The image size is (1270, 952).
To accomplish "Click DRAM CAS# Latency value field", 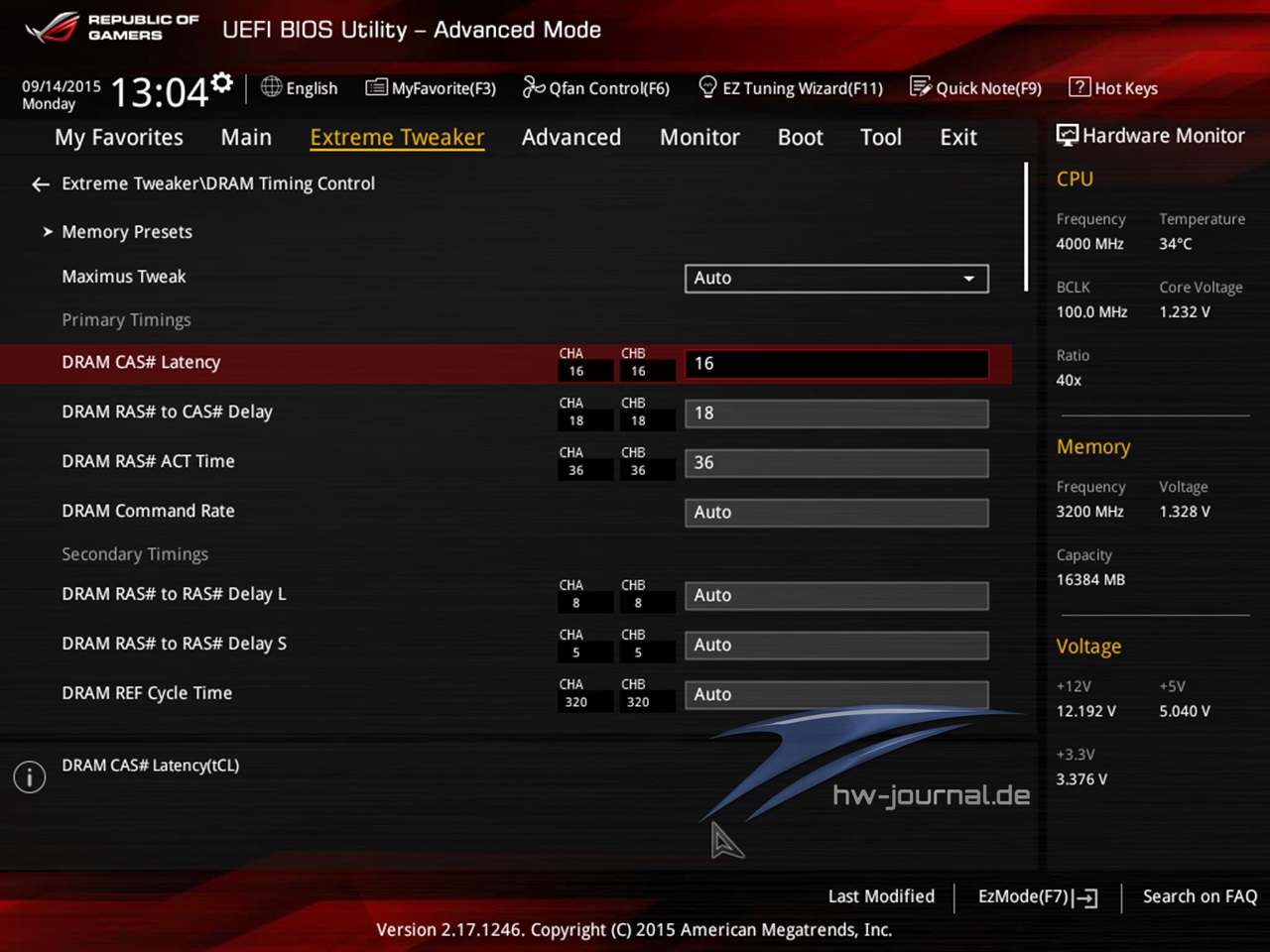I will click(836, 364).
